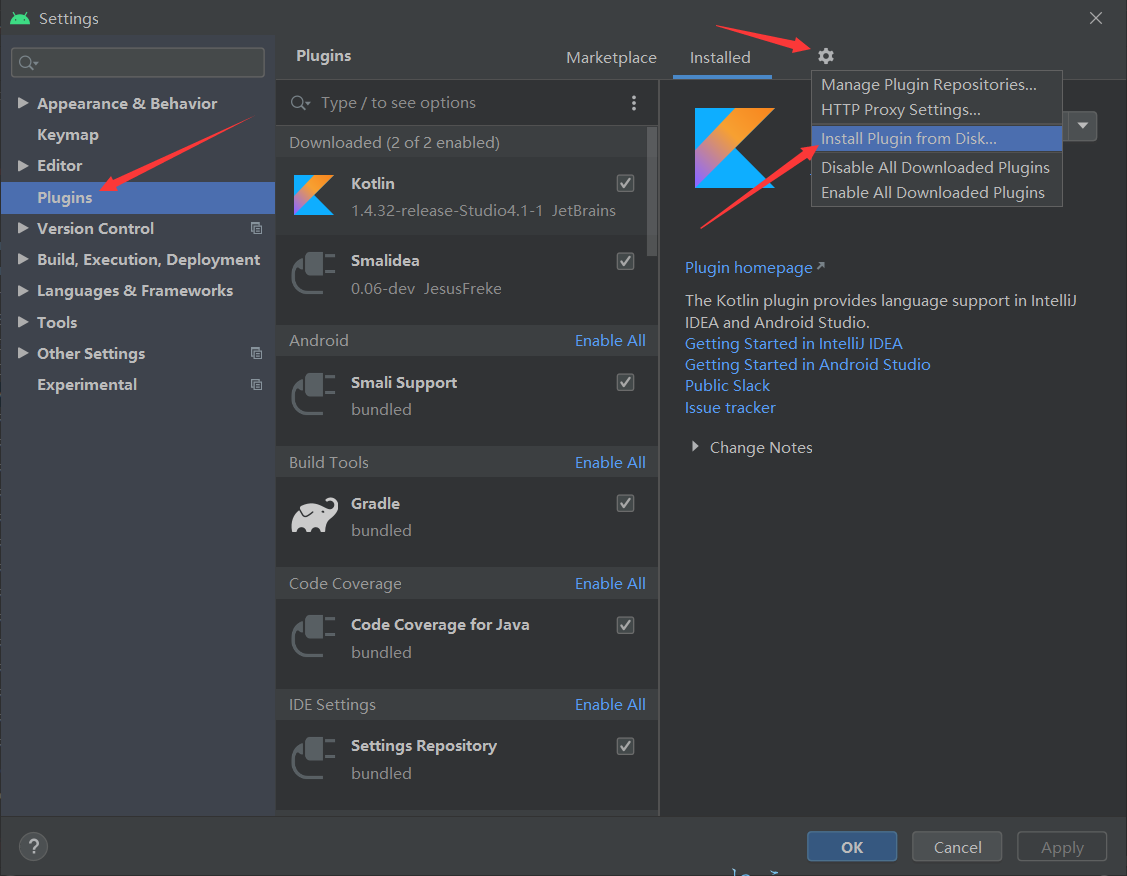
Task: Expand Build, Execution, Deployment node
Action: click(23, 259)
